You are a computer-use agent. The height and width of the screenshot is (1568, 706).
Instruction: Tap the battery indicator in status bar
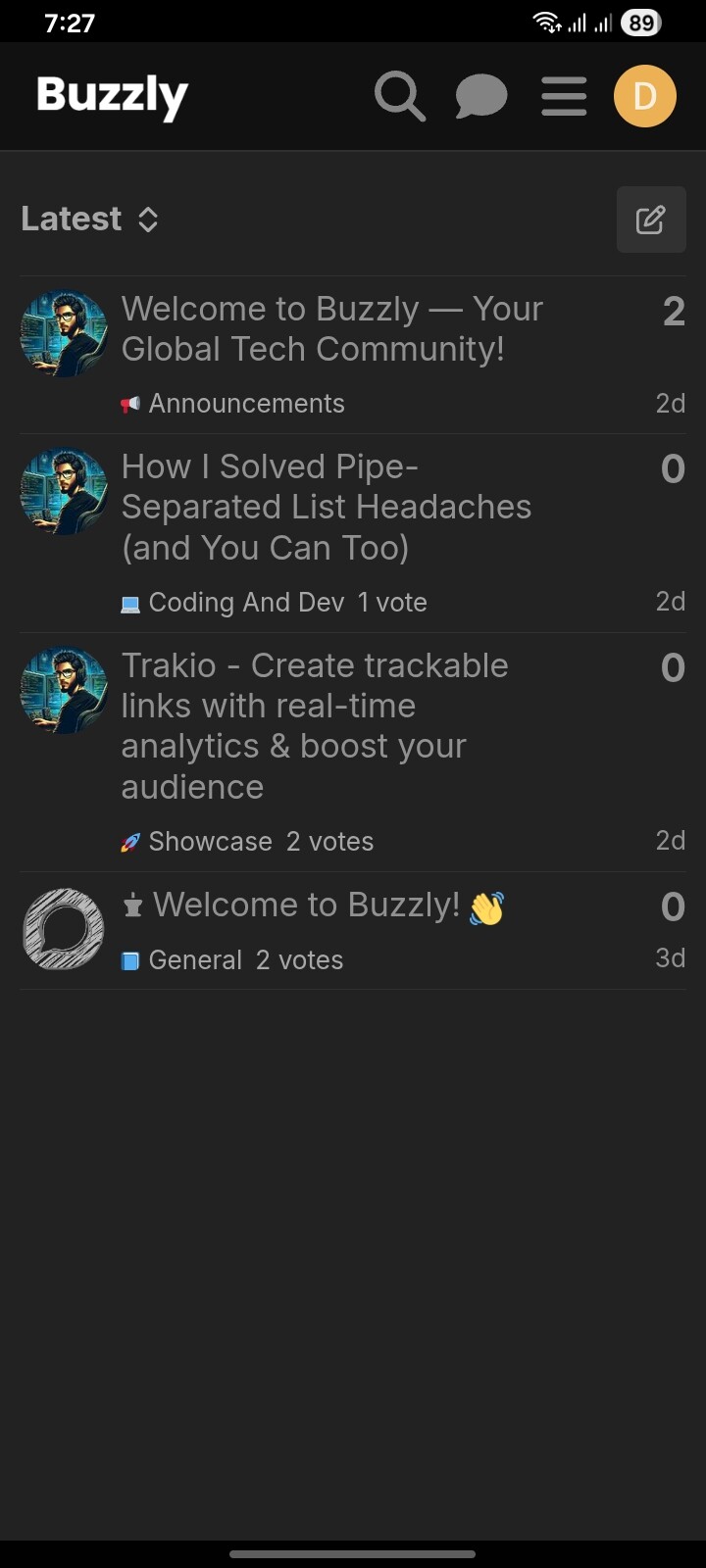click(x=641, y=23)
